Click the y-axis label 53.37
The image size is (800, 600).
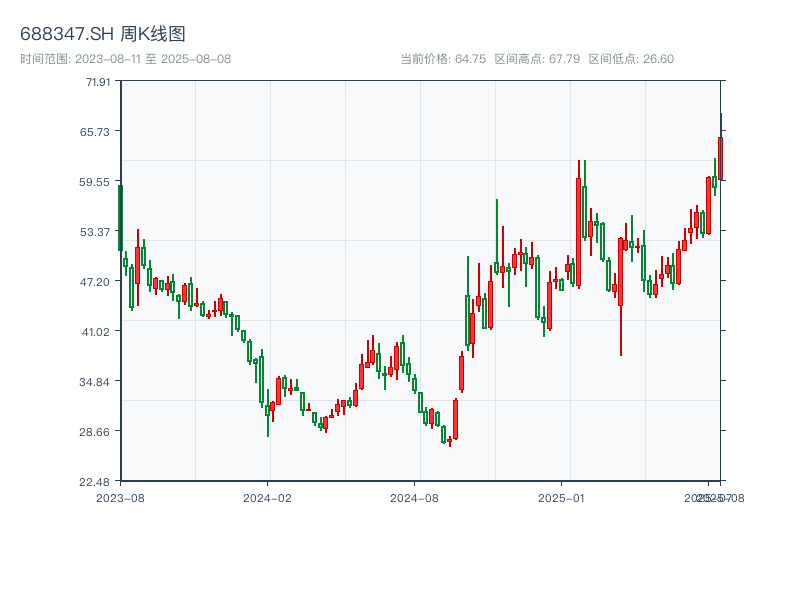(x=95, y=232)
